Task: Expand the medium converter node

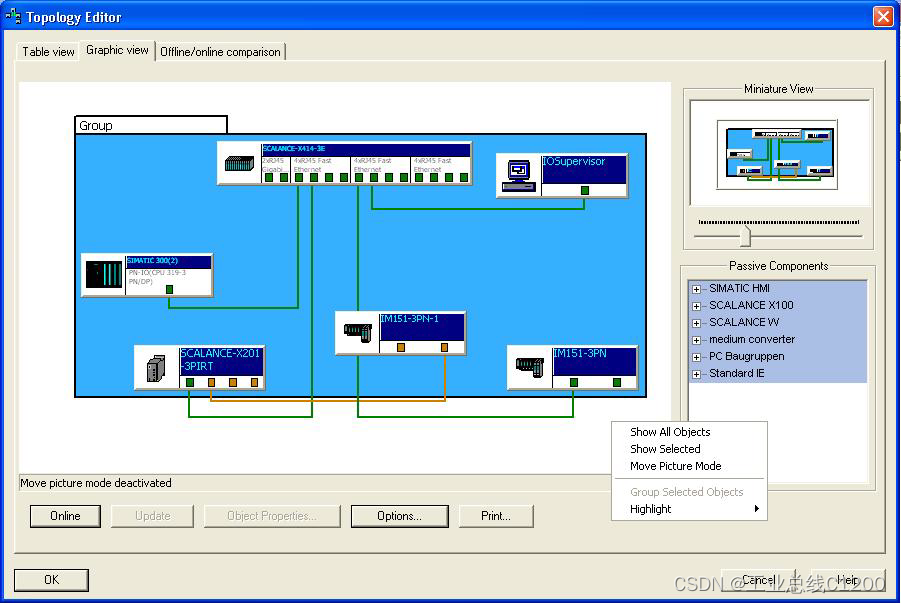Action: pos(696,340)
